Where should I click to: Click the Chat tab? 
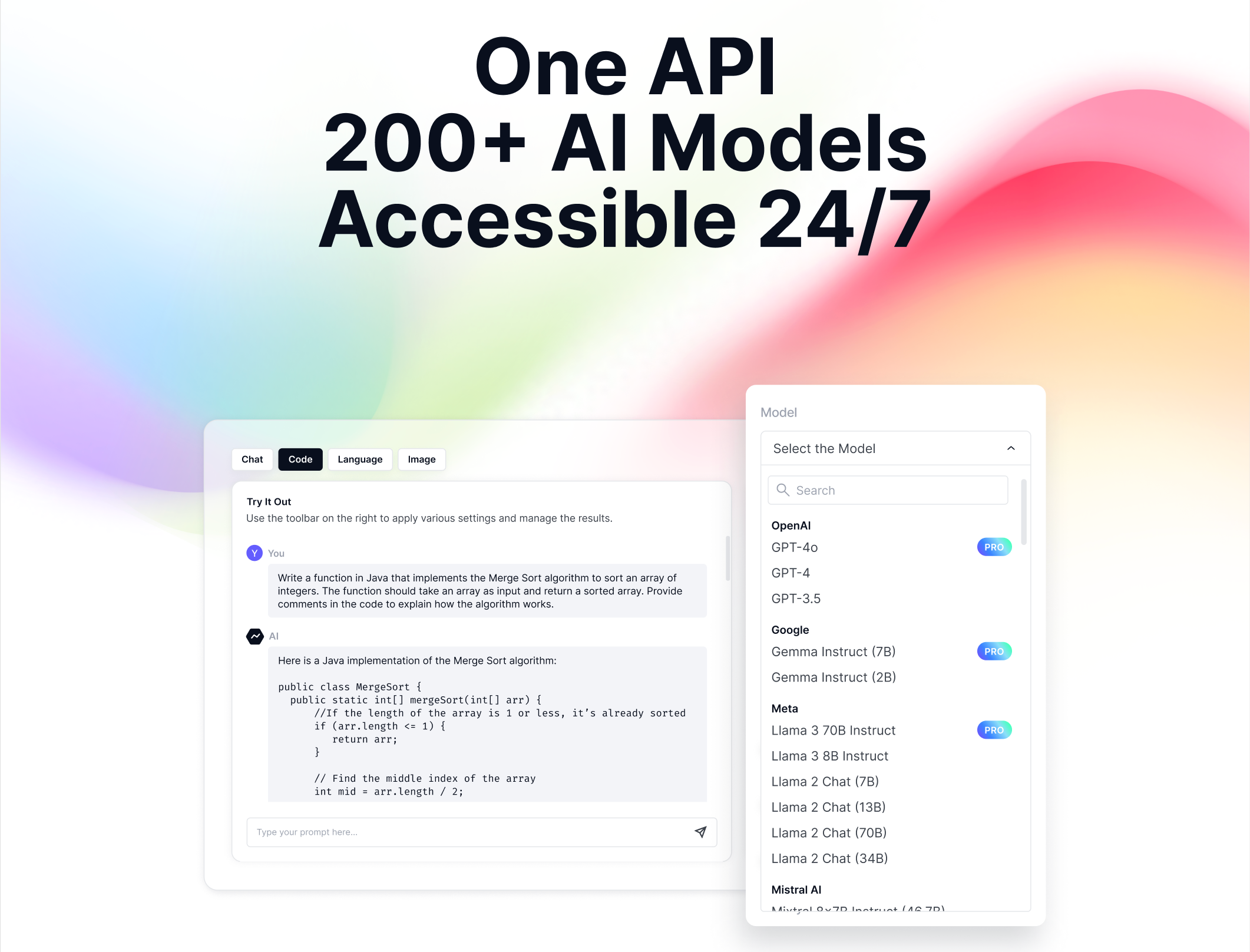pos(253,459)
